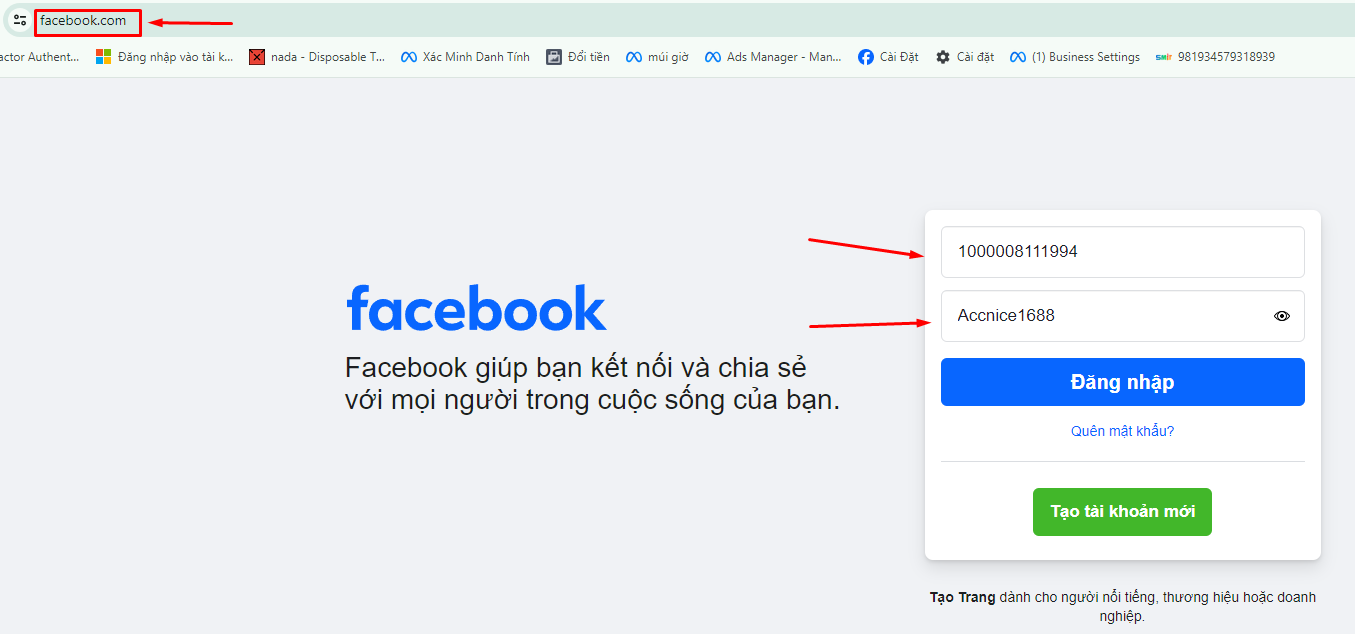Open the '(1) Business Settings' bookmark

coord(1075,57)
